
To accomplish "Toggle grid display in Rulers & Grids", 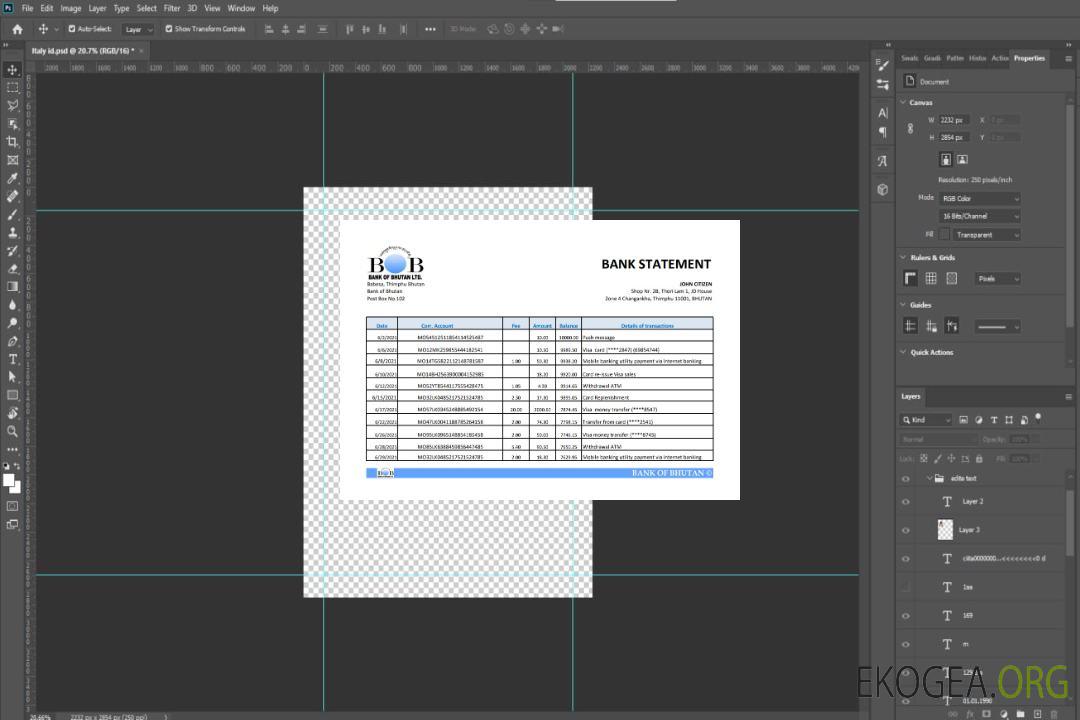I will pos(931,278).
